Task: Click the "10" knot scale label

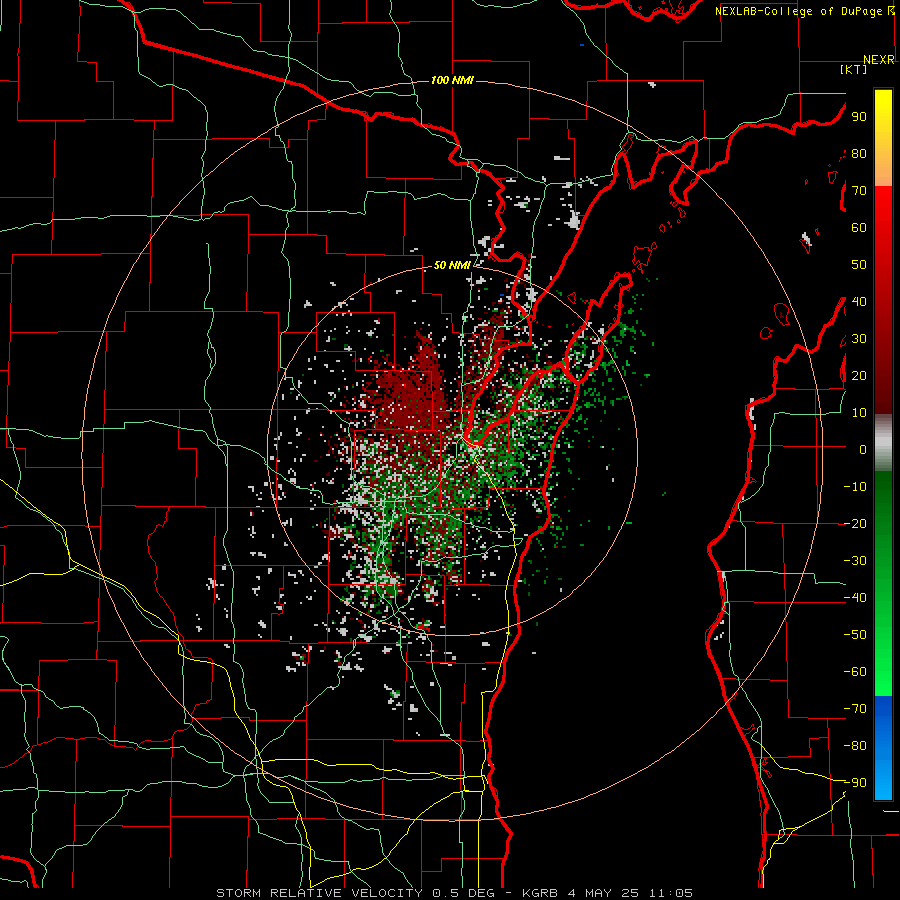Action: coord(859,413)
